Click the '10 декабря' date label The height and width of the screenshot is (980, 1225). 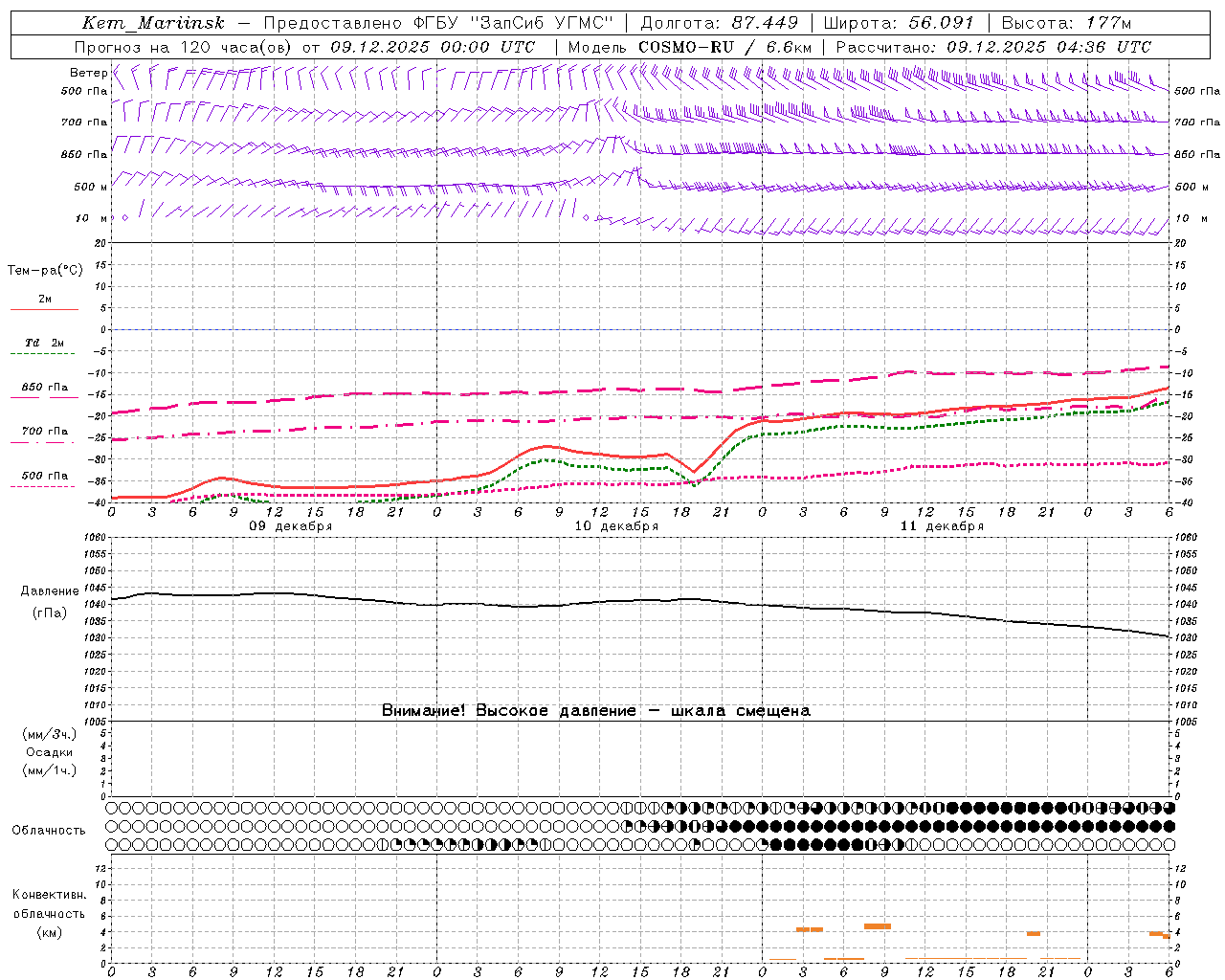[x=616, y=526]
